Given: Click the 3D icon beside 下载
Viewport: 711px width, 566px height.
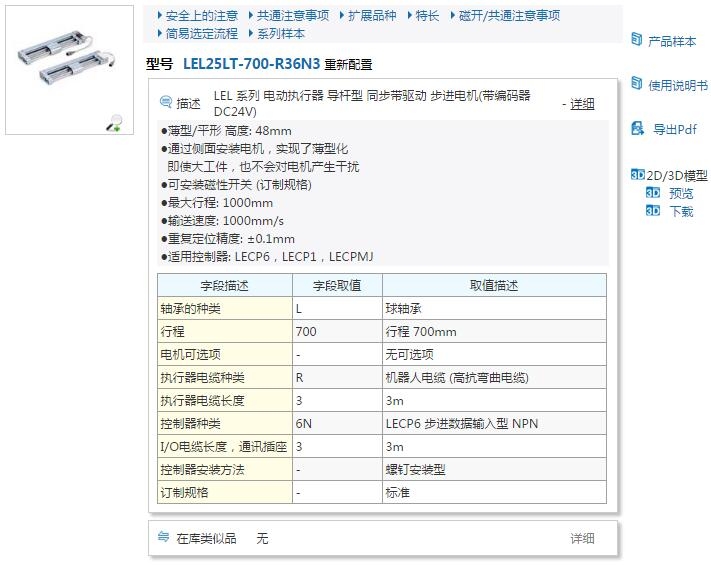Looking at the screenshot, I should (652, 211).
